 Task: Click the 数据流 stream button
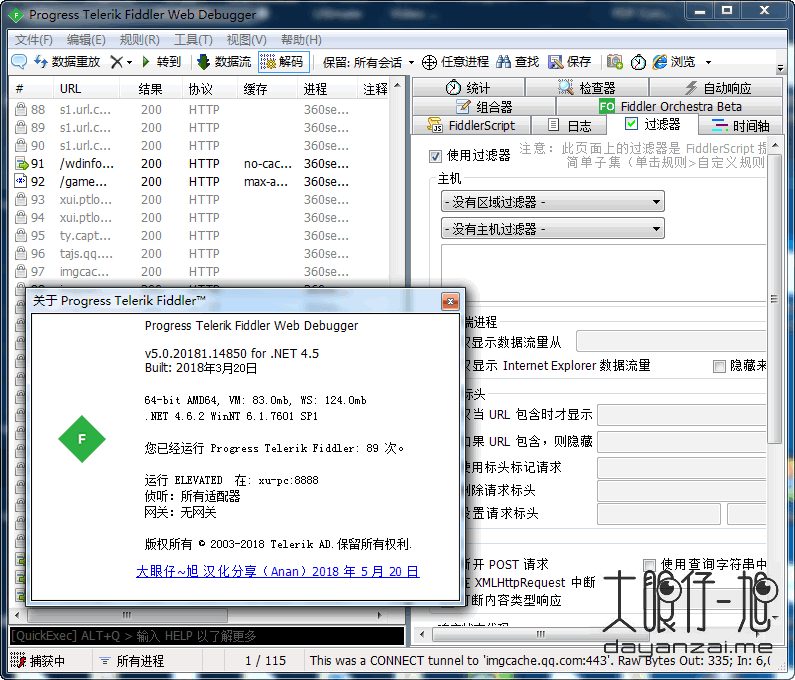[x=224, y=62]
